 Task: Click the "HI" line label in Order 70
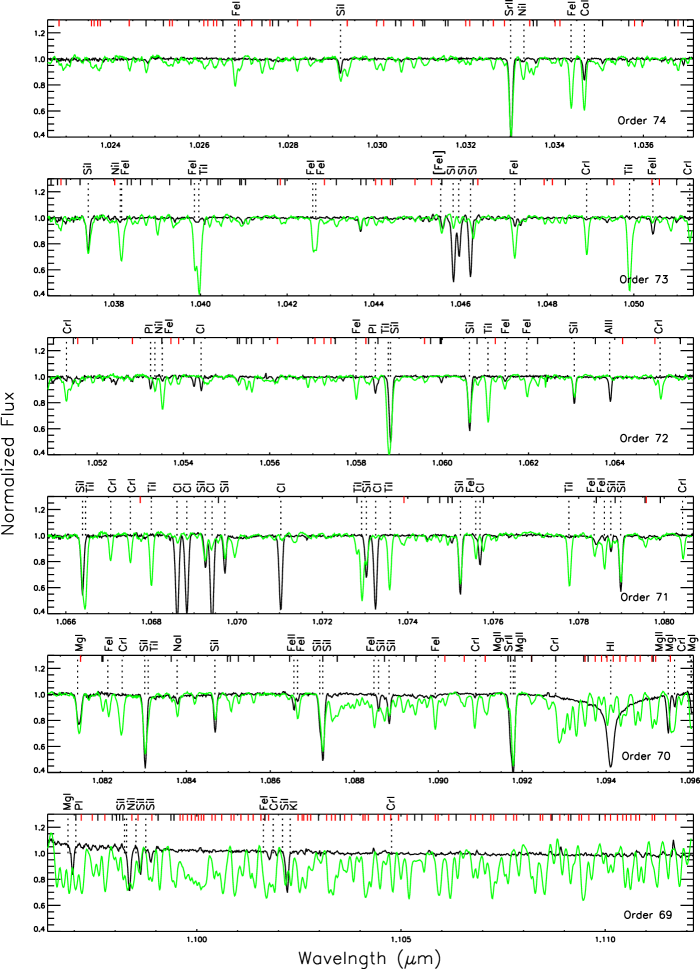pos(610,646)
